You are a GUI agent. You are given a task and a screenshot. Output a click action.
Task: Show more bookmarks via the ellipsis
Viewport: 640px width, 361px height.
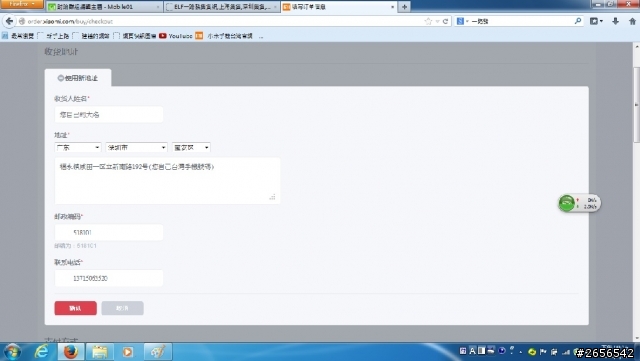pyautogui.click(x=260, y=36)
